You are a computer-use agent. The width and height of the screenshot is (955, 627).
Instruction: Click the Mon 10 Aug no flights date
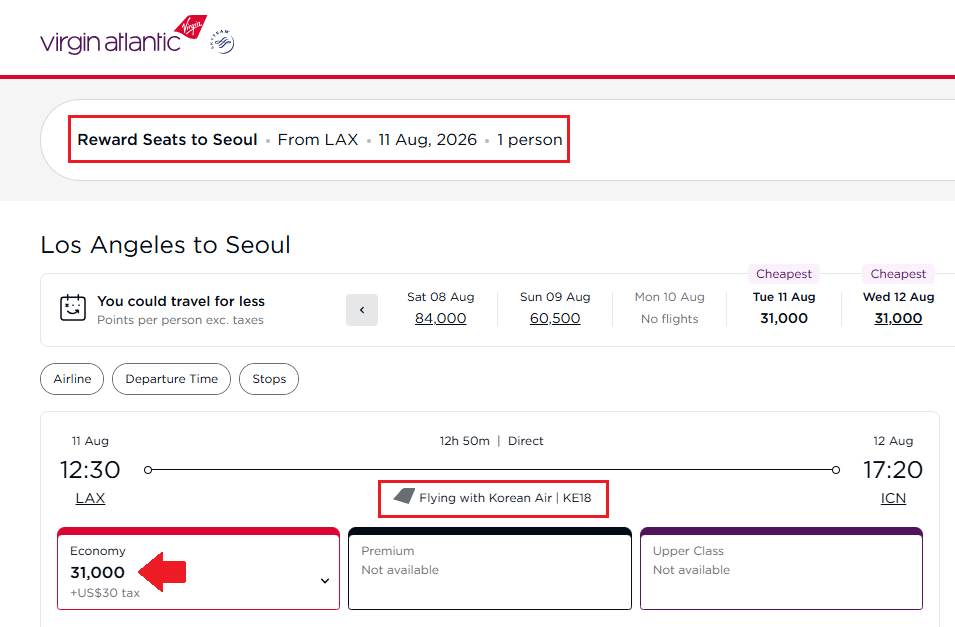(x=669, y=308)
